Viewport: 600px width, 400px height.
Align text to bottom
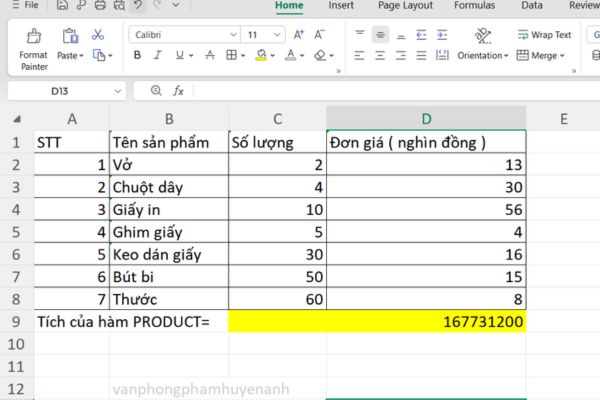[401, 36]
